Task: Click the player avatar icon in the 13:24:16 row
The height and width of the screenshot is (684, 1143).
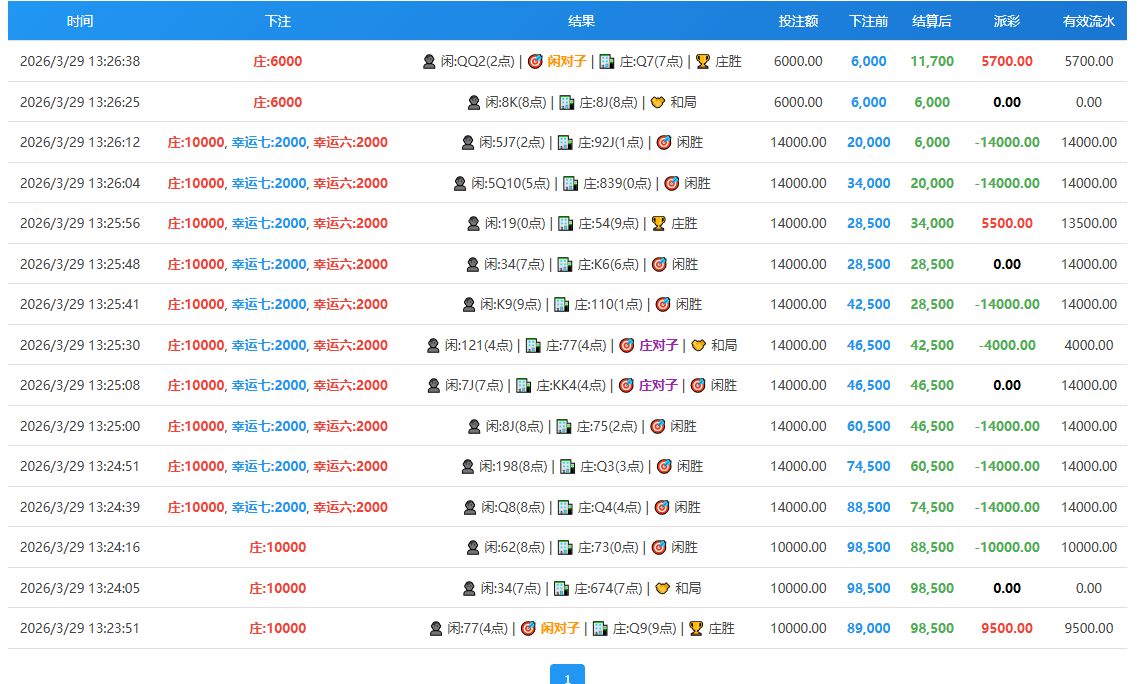Action: tap(472, 547)
